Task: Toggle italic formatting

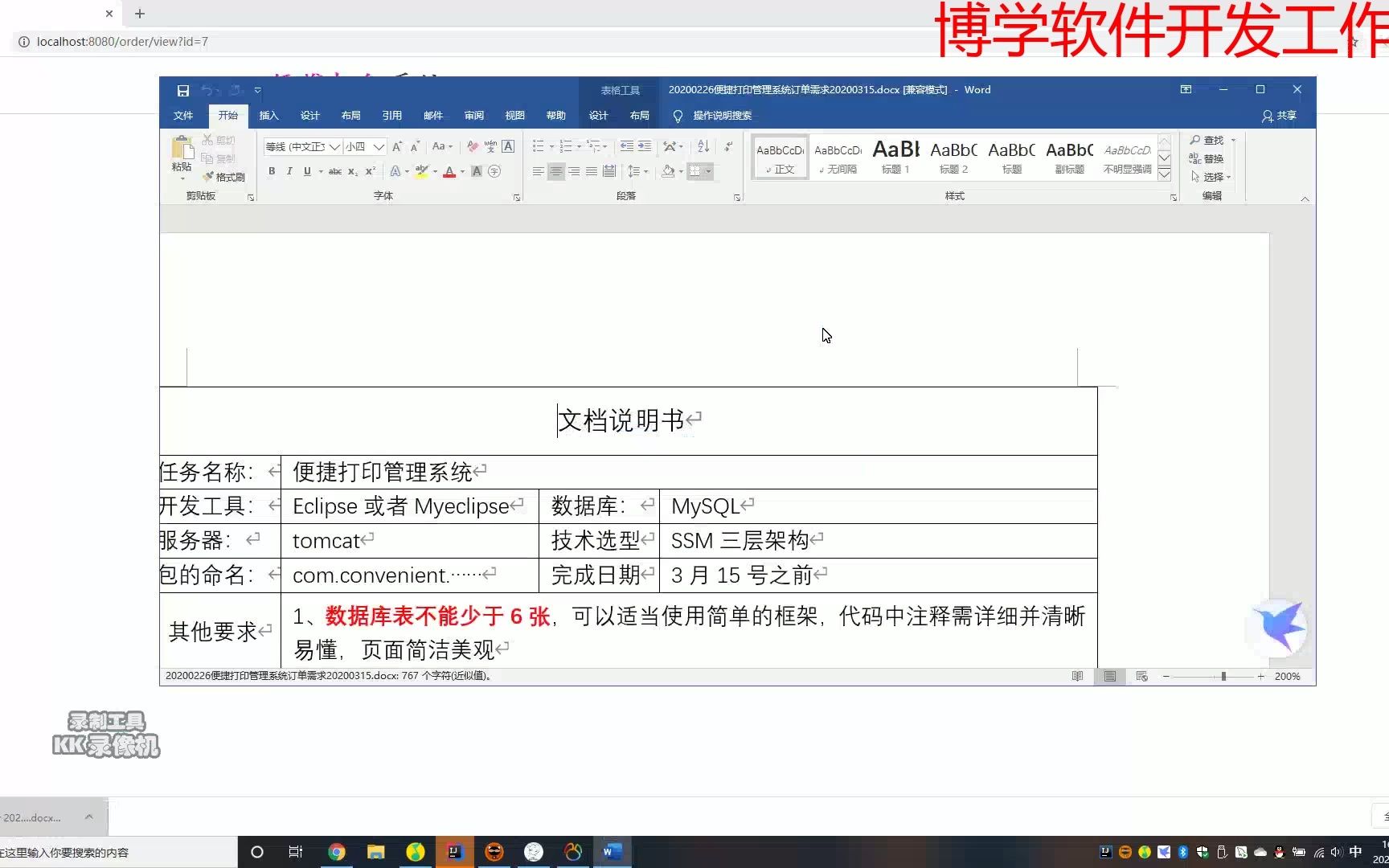Action: [x=289, y=171]
